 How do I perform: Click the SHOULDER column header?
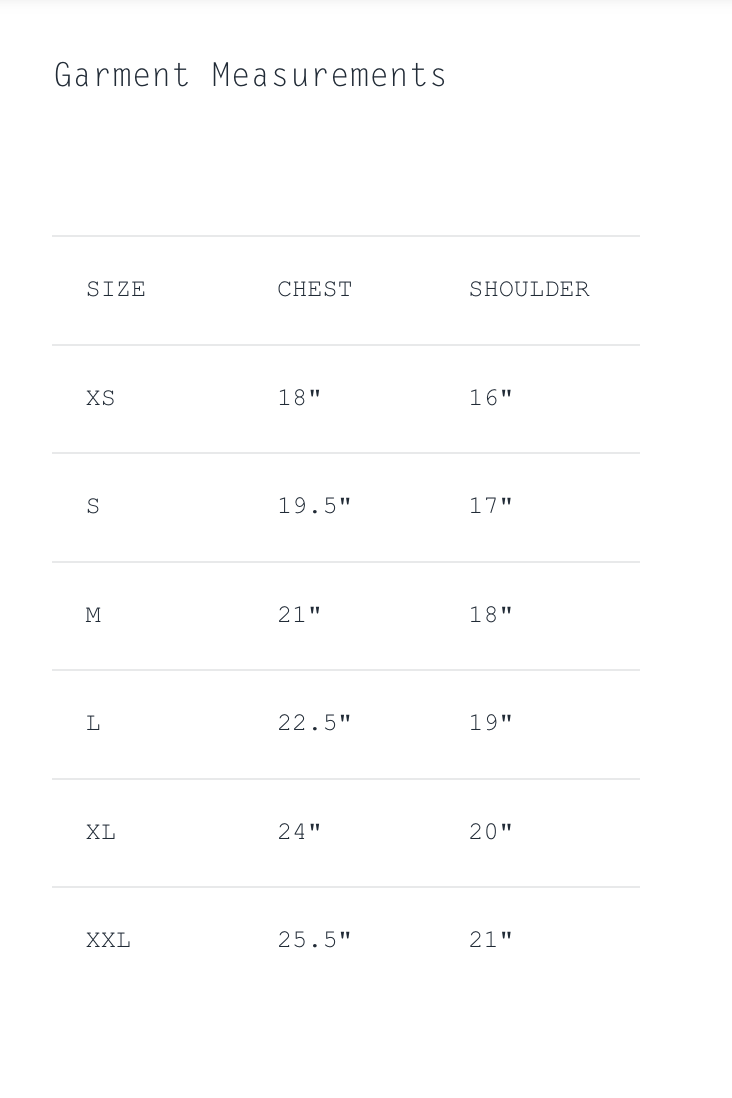529,289
